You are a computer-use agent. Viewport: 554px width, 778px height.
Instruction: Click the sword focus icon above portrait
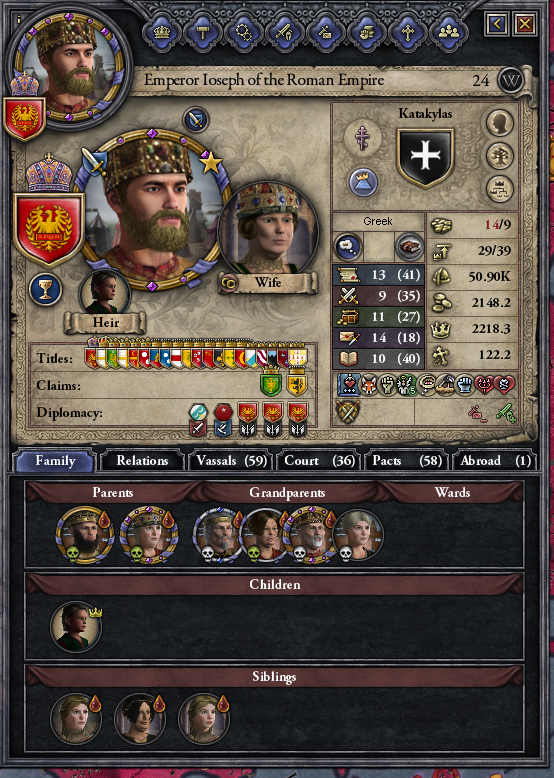point(196,119)
